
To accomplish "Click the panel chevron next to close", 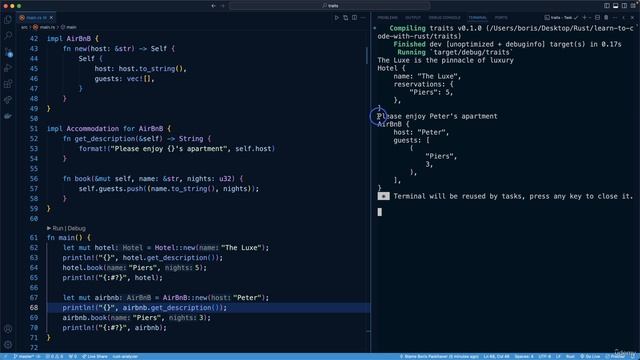I will (624, 18).
